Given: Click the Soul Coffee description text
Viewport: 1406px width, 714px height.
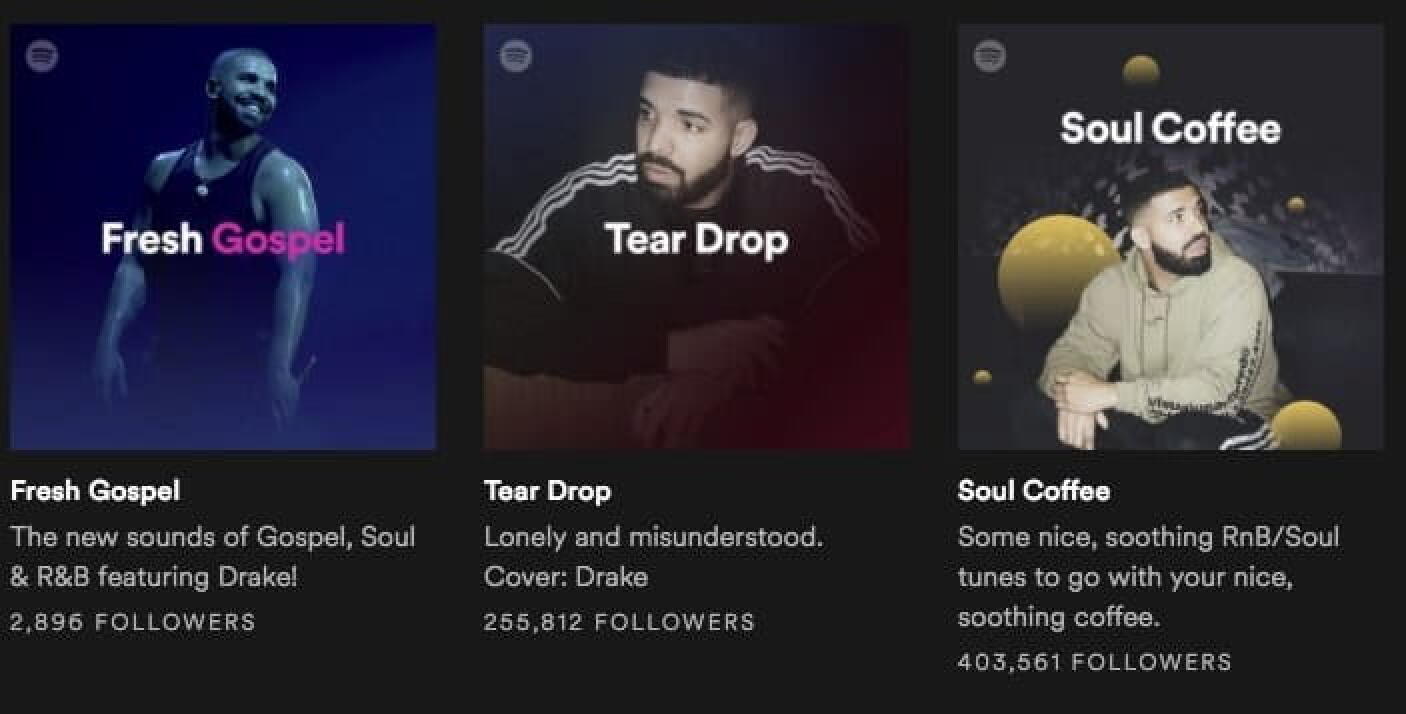Looking at the screenshot, I should (1147, 577).
